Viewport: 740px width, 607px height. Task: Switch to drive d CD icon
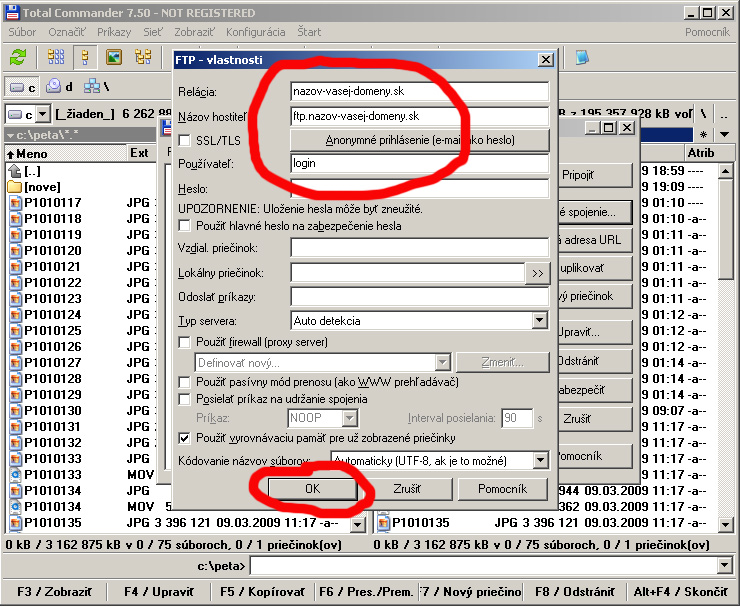59,86
